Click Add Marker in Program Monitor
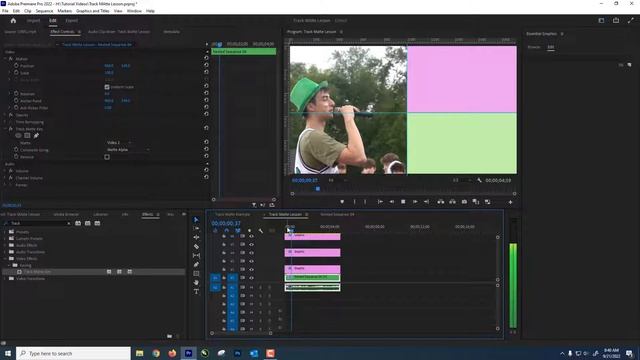 [342, 202]
